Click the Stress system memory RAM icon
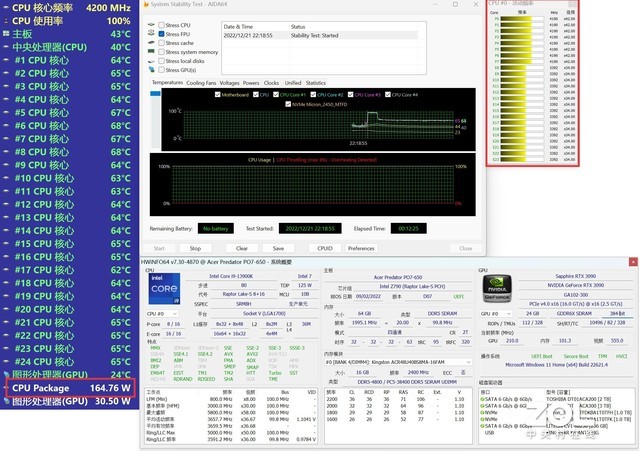The height and width of the screenshot is (451, 640). [151, 51]
